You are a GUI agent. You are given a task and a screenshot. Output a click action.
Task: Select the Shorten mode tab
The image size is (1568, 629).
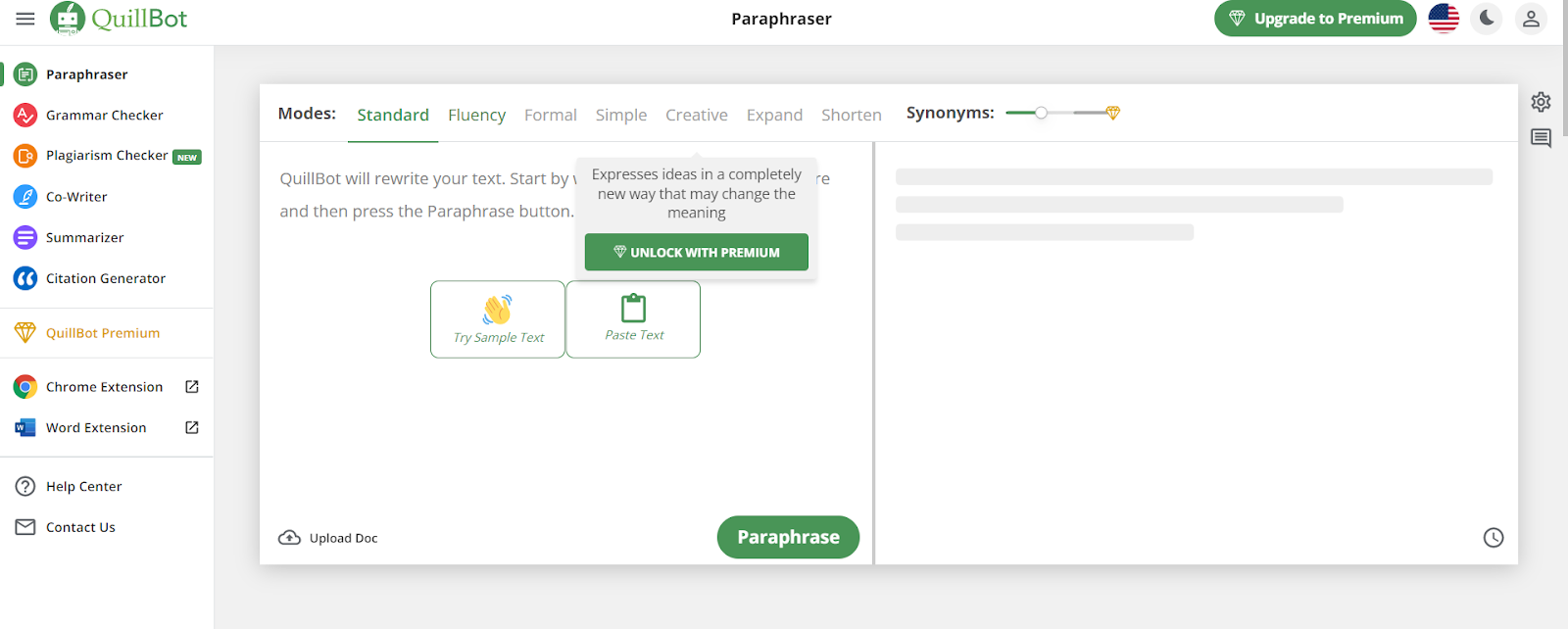(x=852, y=115)
